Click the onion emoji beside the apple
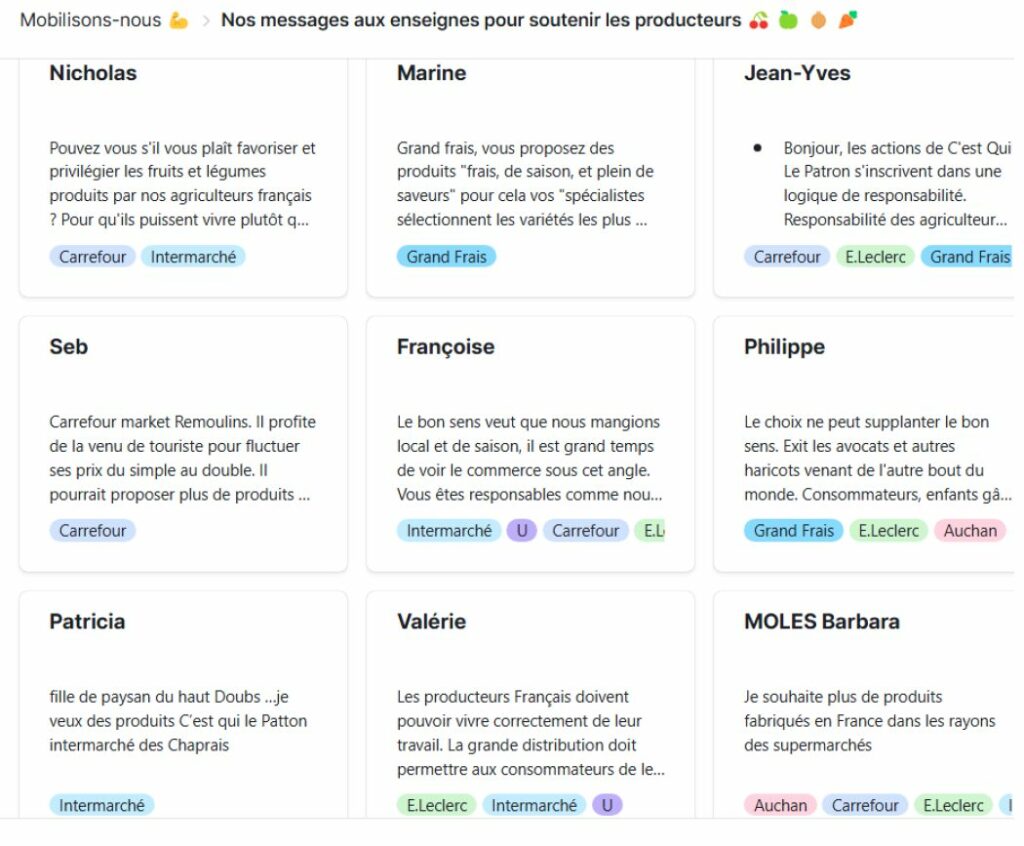 [x=818, y=20]
